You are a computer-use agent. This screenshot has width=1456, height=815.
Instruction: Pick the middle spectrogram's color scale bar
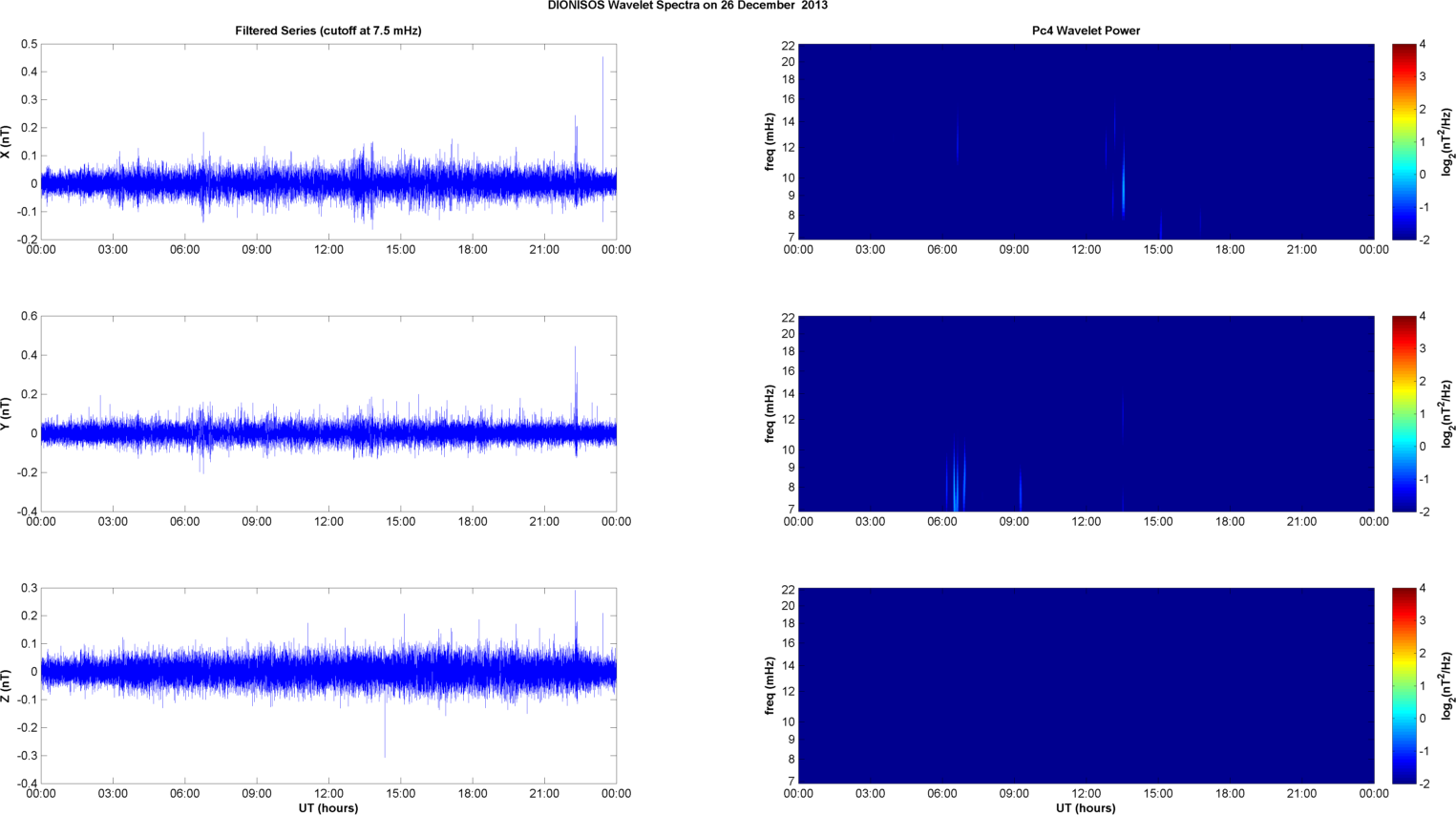[1403, 413]
